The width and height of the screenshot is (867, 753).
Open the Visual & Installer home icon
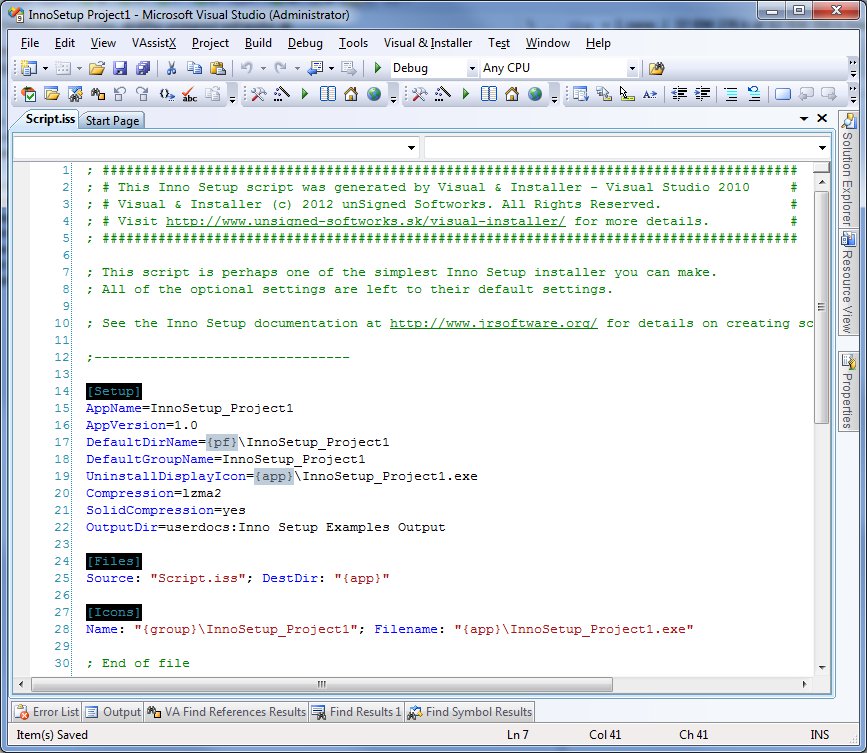(x=351, y=94)
